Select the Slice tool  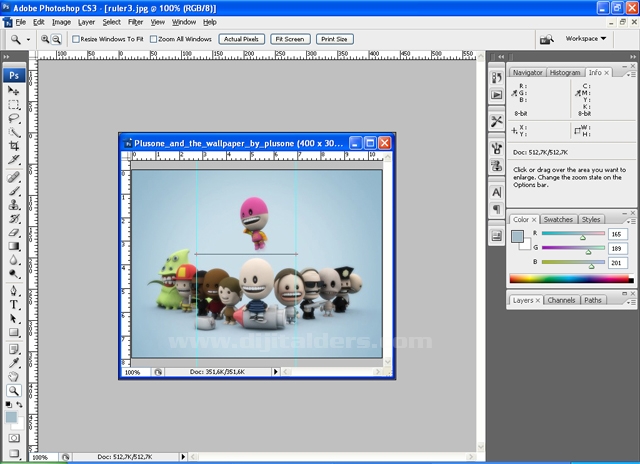(14, 160)
